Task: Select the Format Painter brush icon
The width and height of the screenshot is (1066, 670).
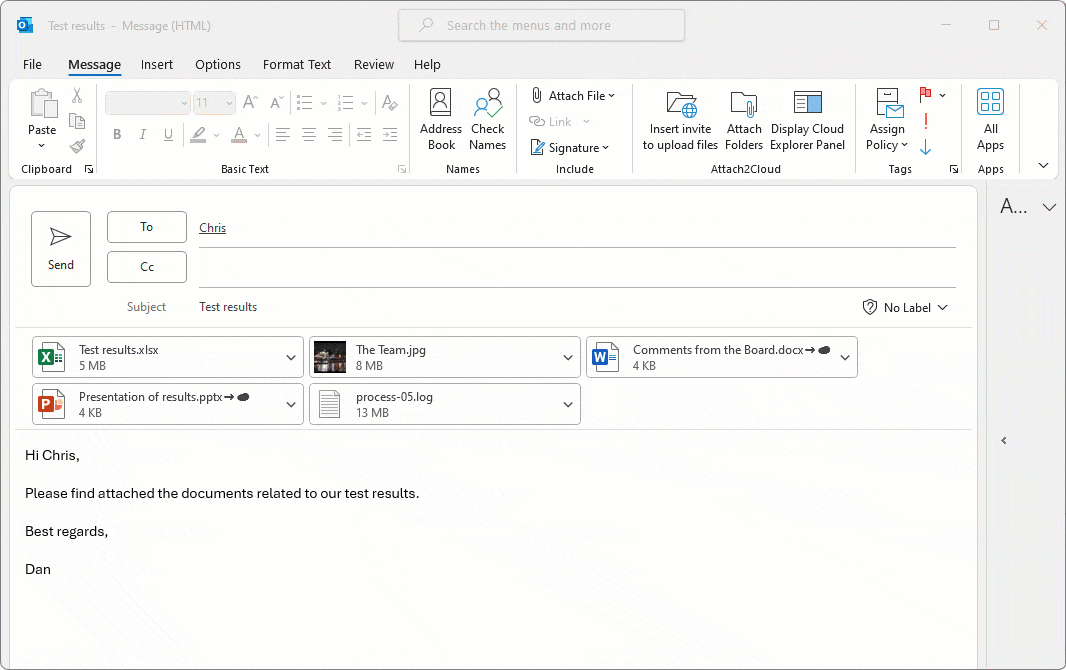Action: [x=77, y=145]
